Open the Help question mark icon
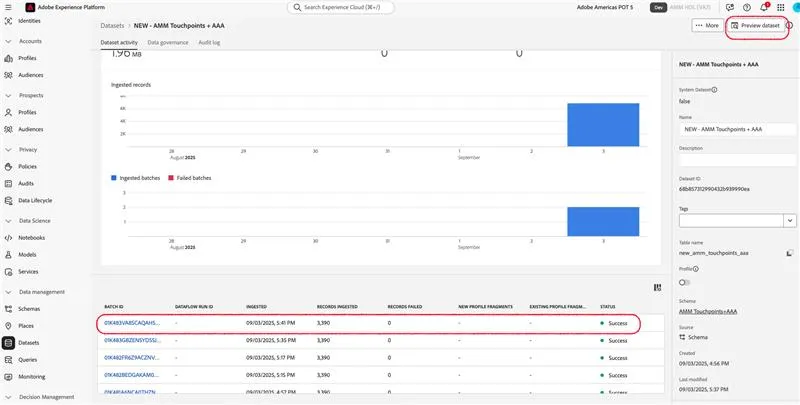Image resolution: width=800 pixels, height=405 pixels. point(747,7)
